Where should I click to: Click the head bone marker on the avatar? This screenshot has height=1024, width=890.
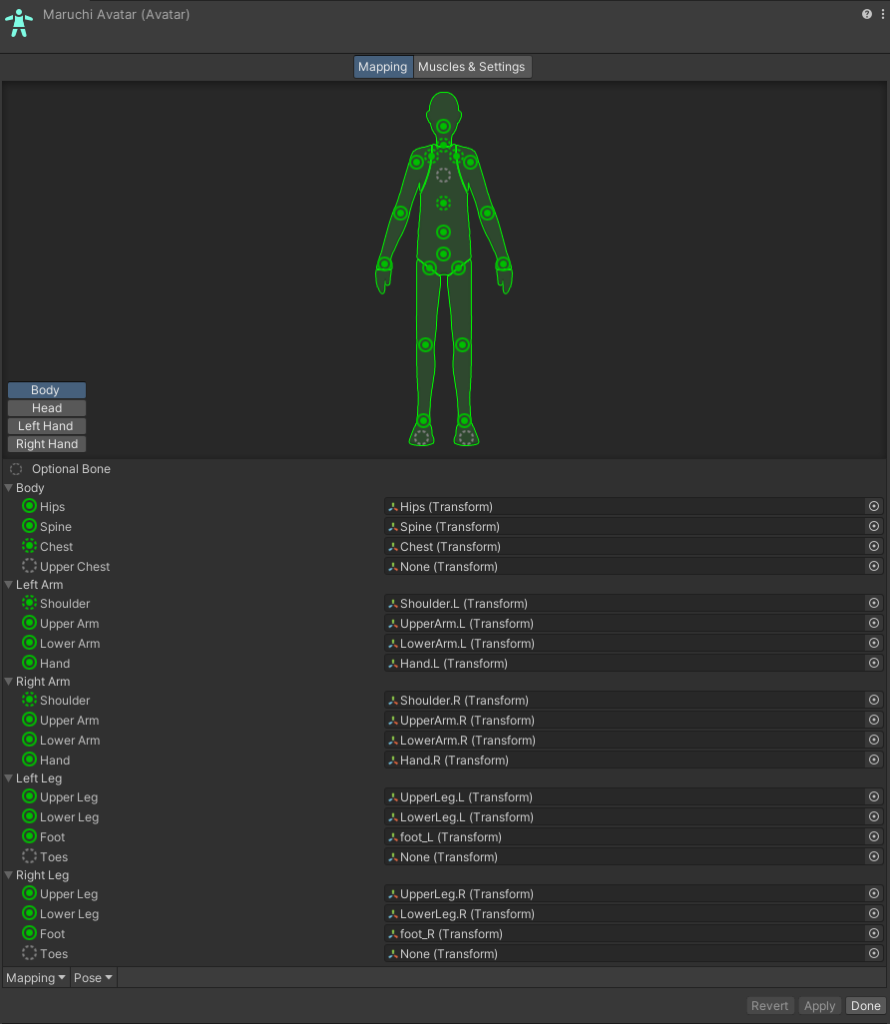point(444,127)
